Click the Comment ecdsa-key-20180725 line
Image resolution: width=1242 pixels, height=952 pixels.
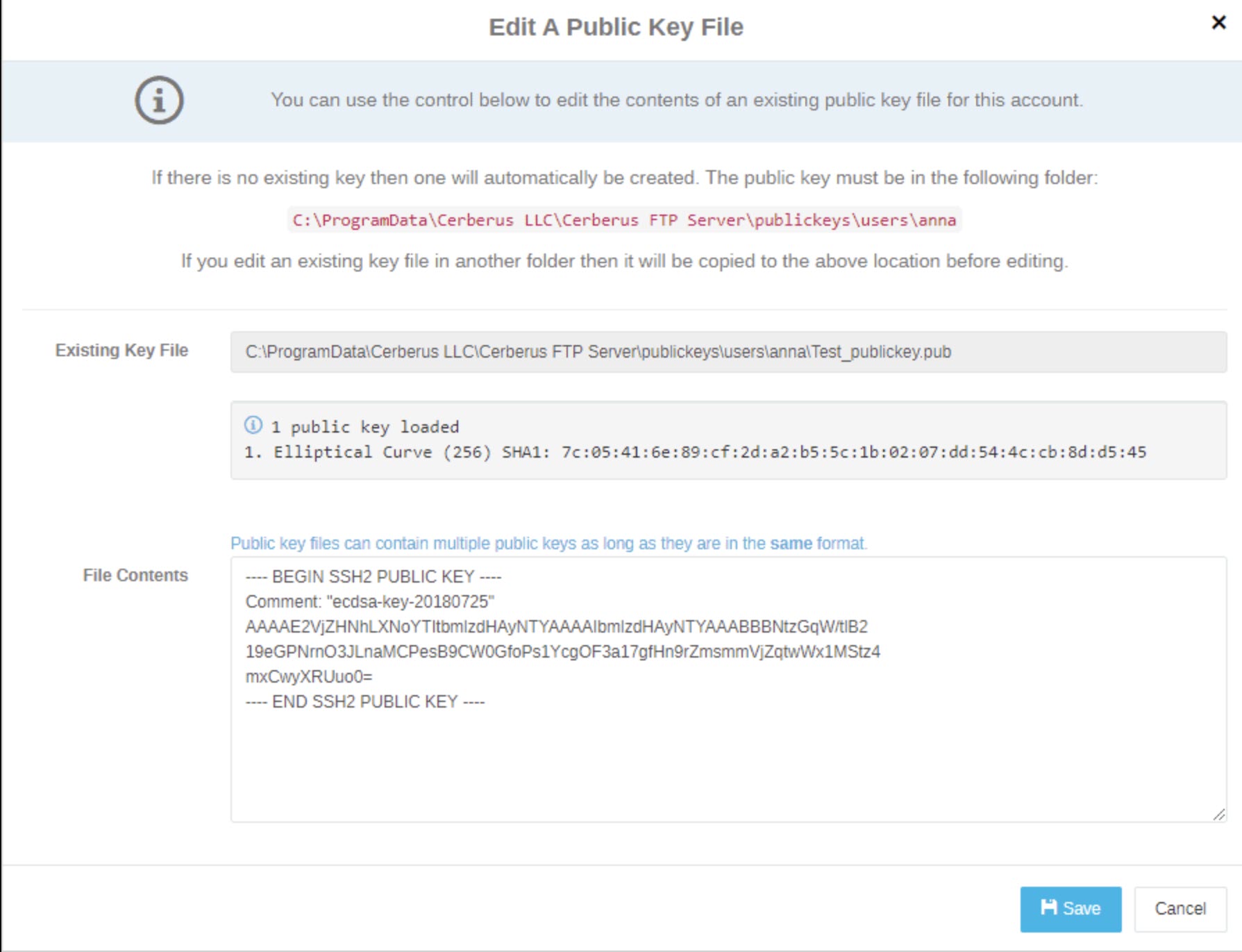pos(370,602)
